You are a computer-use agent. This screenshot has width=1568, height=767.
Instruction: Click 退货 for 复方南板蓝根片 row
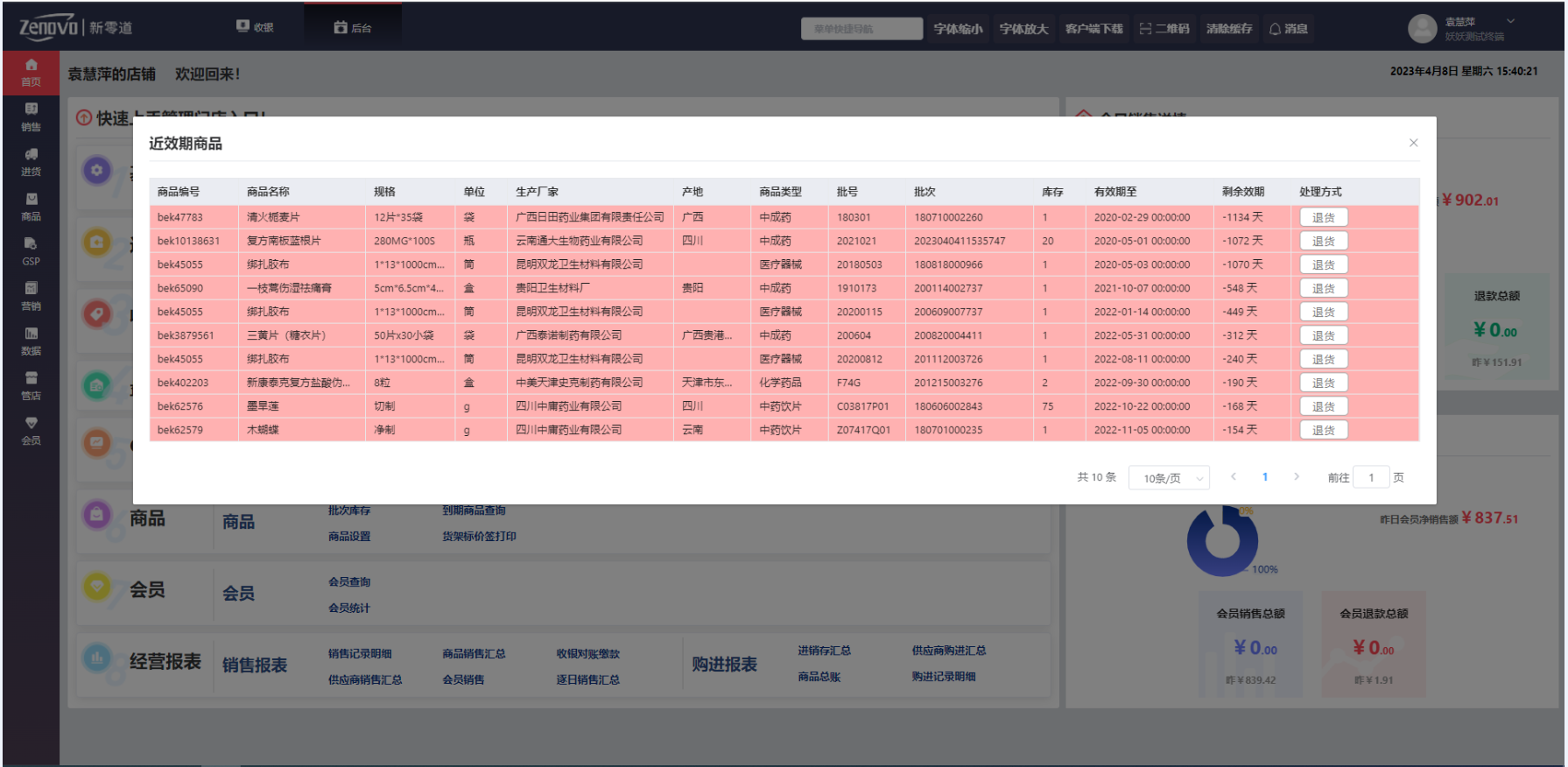(1324, 241)
